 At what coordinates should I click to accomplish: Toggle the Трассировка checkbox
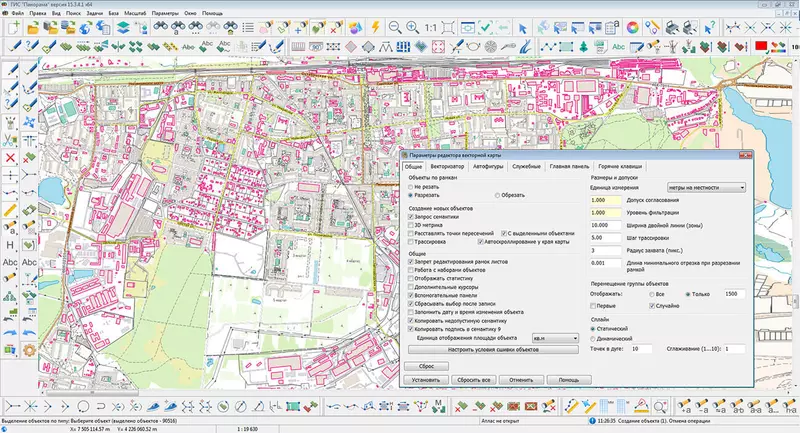[410, 241]
